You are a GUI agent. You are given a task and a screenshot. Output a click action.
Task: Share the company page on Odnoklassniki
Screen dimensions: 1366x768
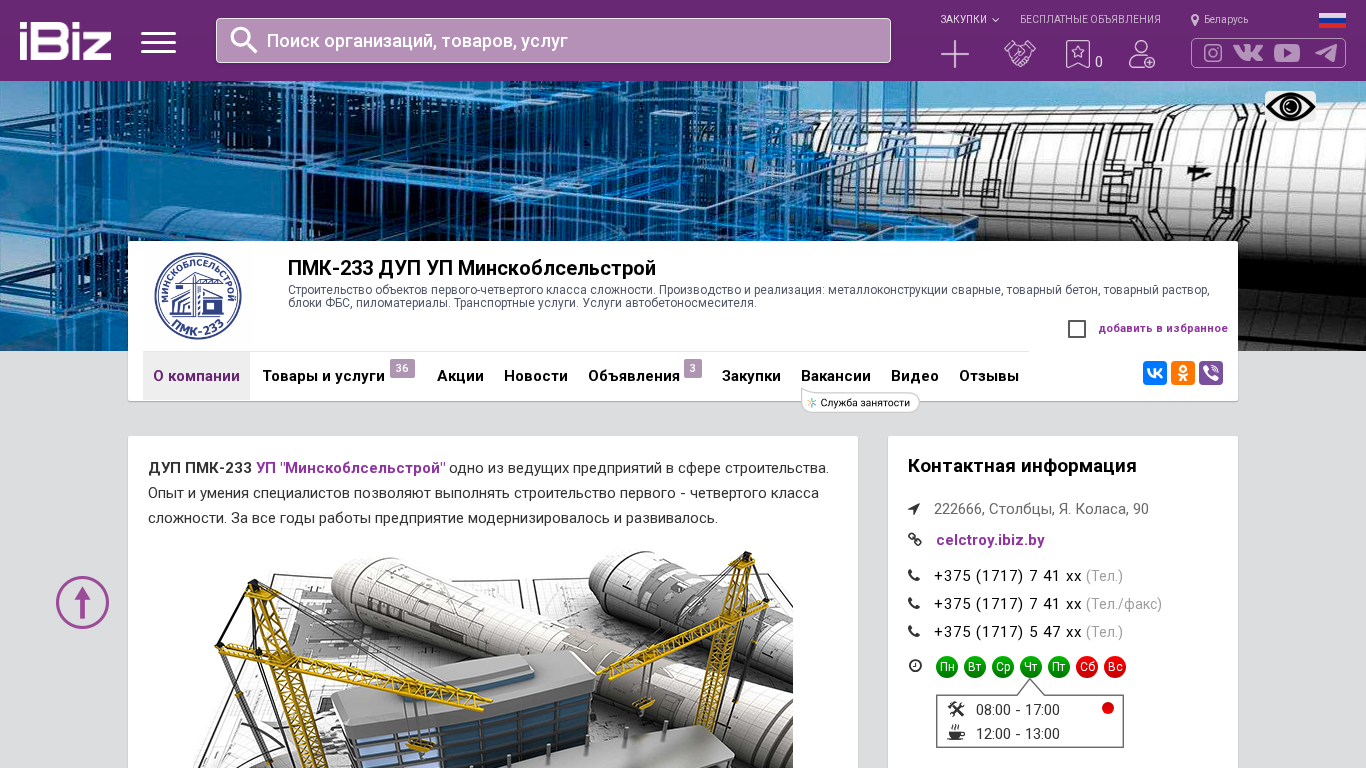pos(1183,373)
